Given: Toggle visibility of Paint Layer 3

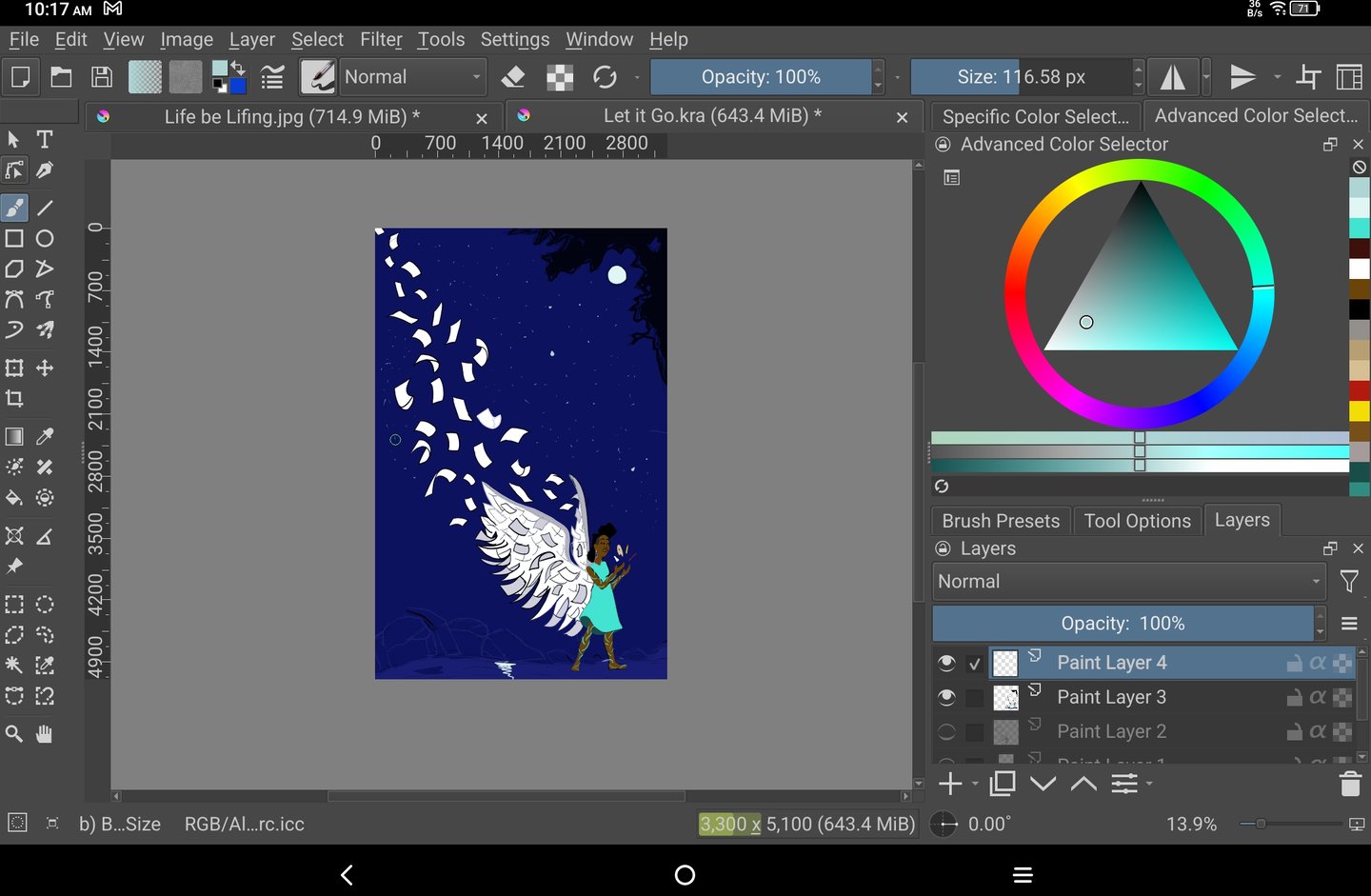Looking at the screenshot, I should 946,697.
